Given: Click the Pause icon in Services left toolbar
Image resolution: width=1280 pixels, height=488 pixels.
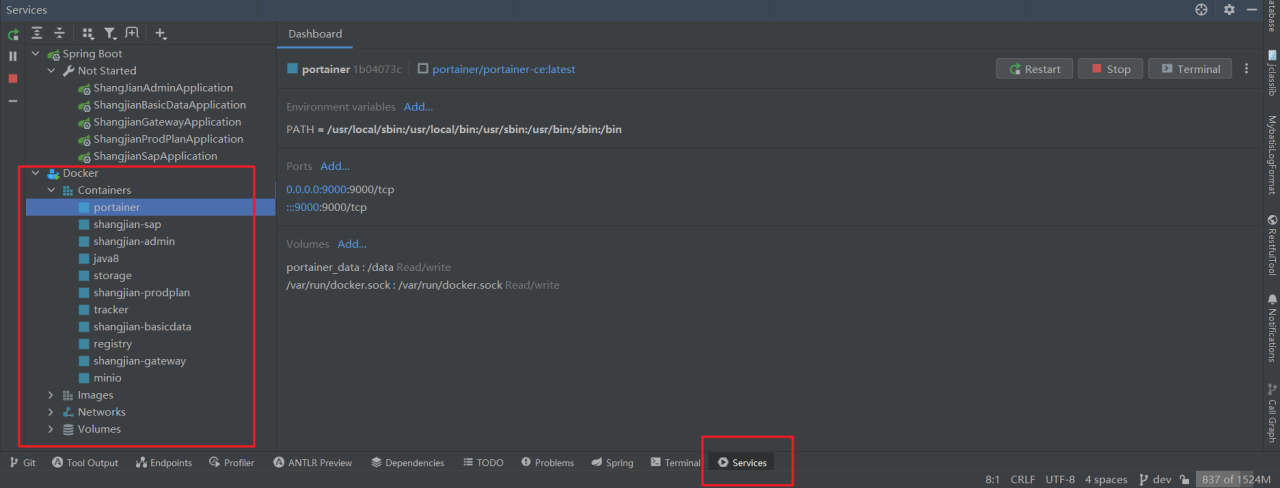Looking at the screenshot, I should [13, 56].
